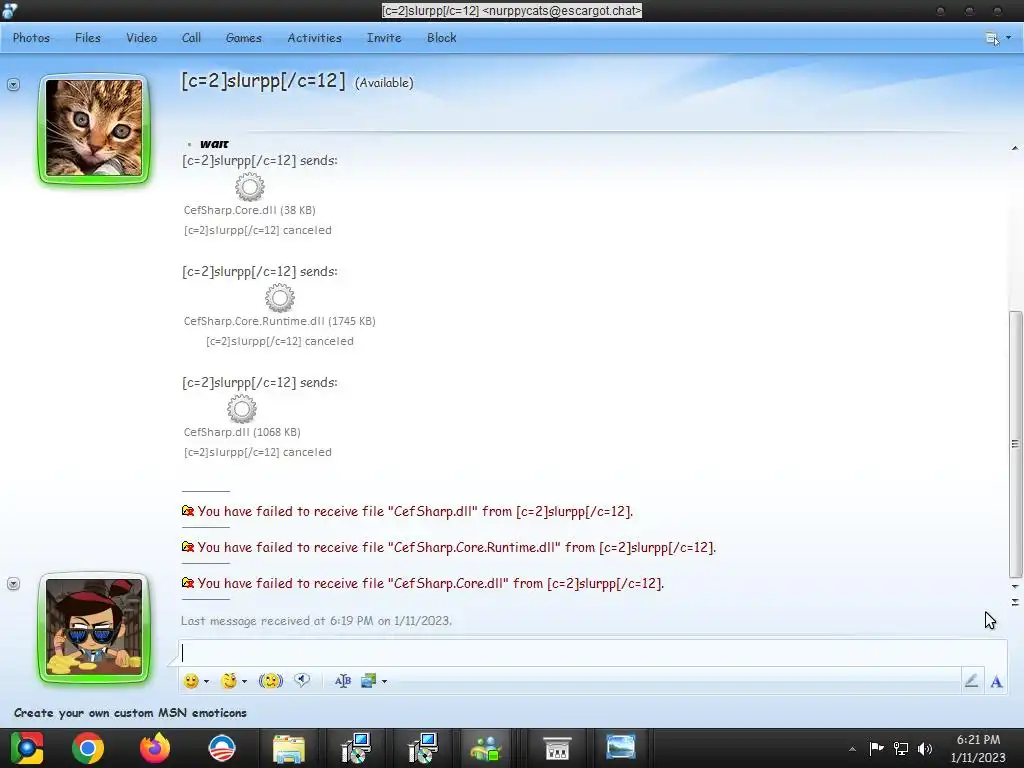The height and width of the screenshot is (768, 1024).
Task: Open the wink picker icon
Action: click(229, 681)
